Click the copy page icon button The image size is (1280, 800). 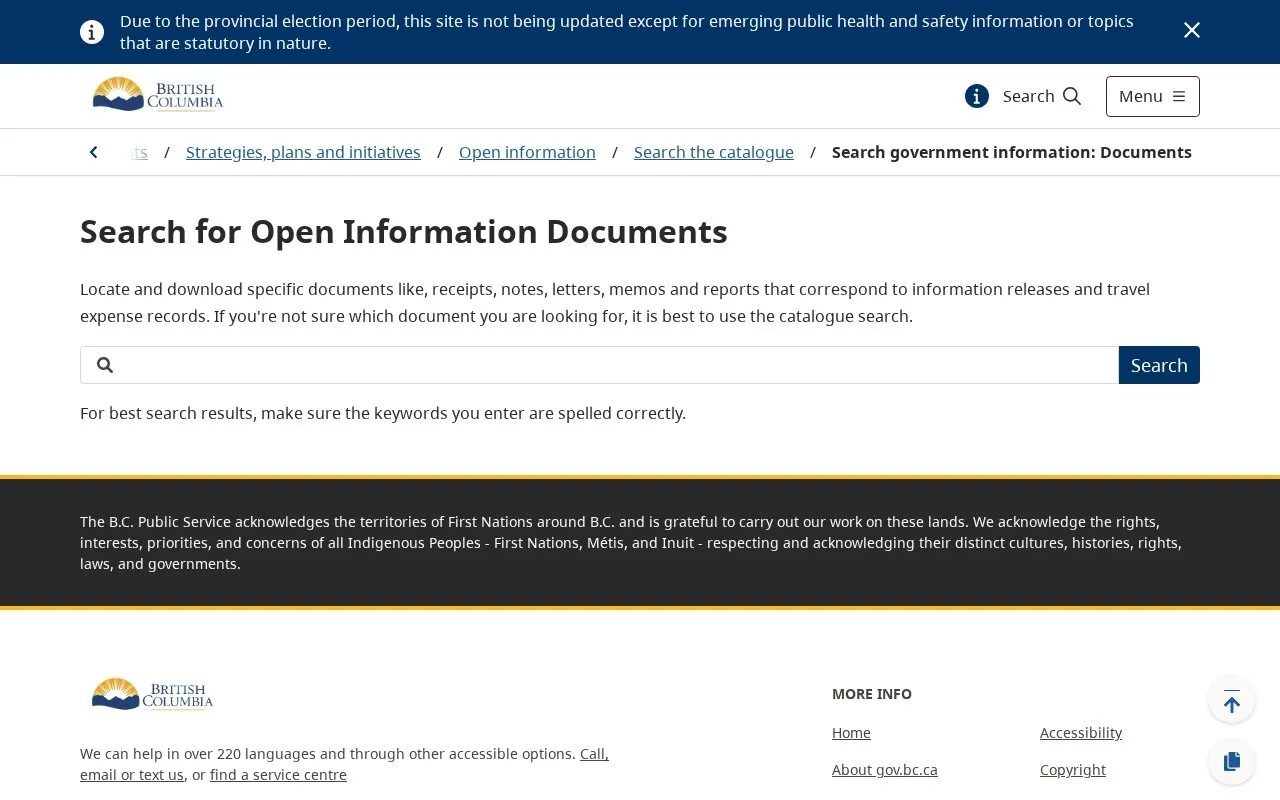(1232, 761)
